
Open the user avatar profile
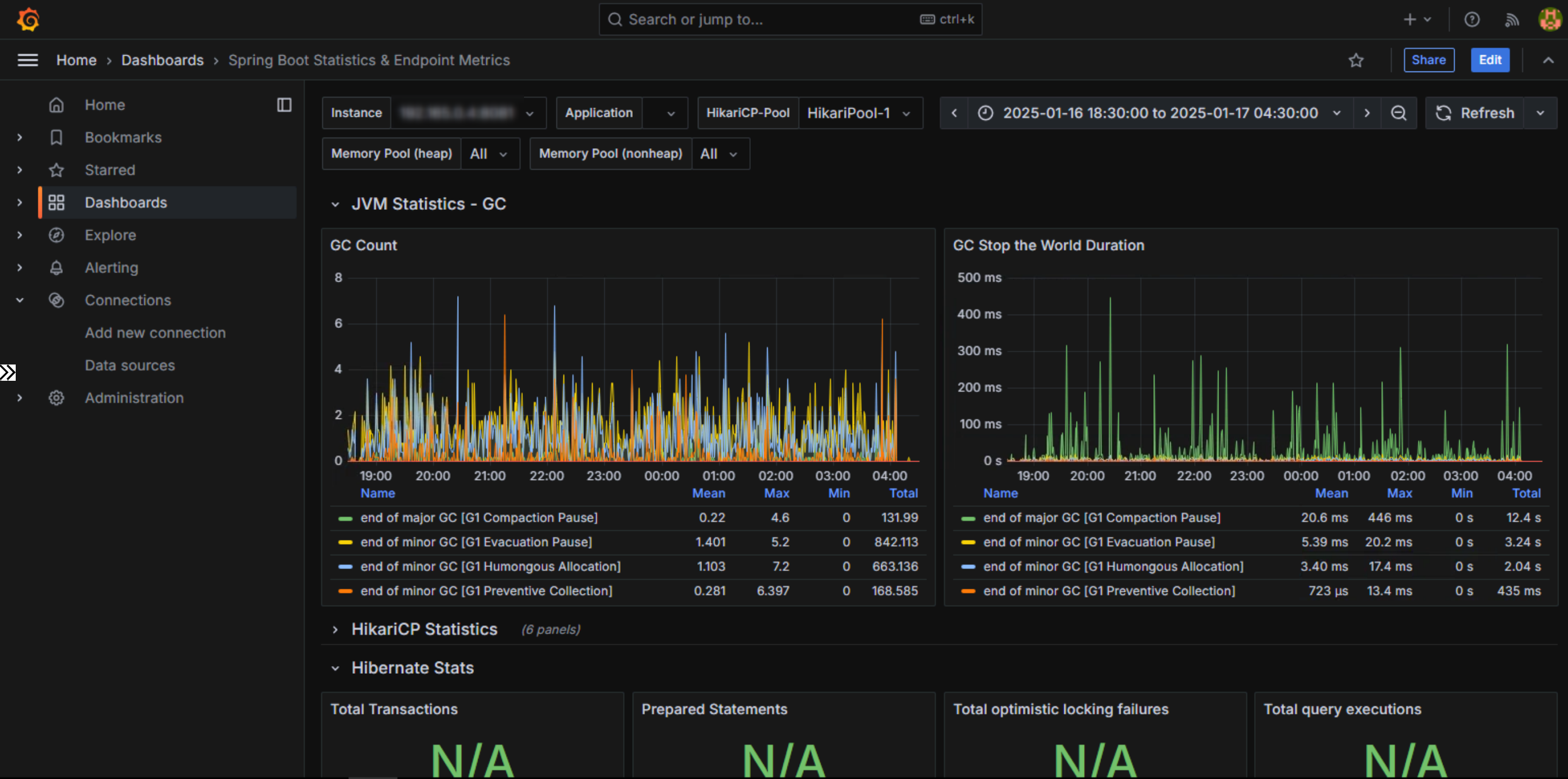point(1549,20)
